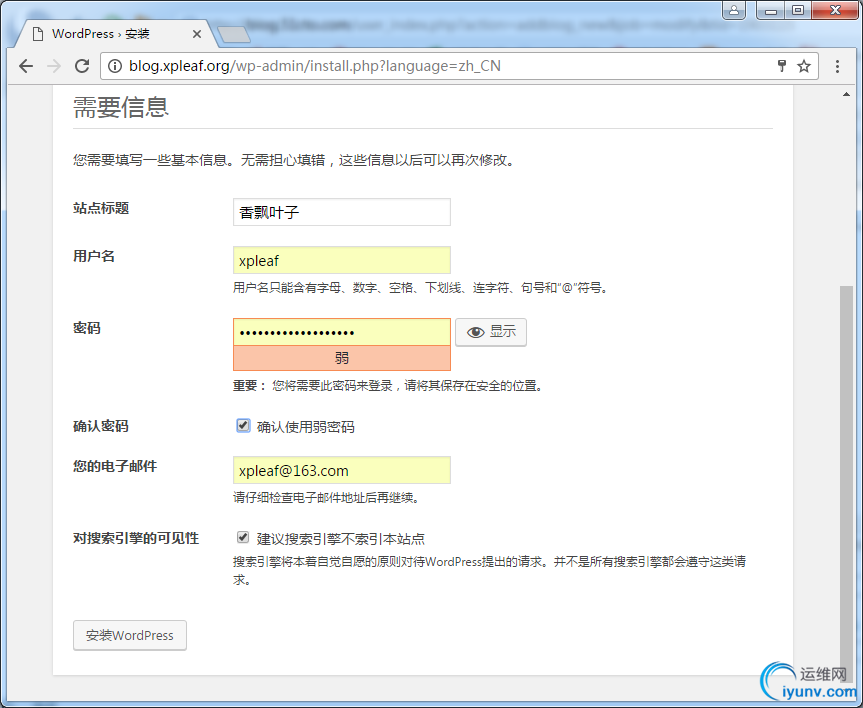Minimize the Chrome window

(771, 10)
